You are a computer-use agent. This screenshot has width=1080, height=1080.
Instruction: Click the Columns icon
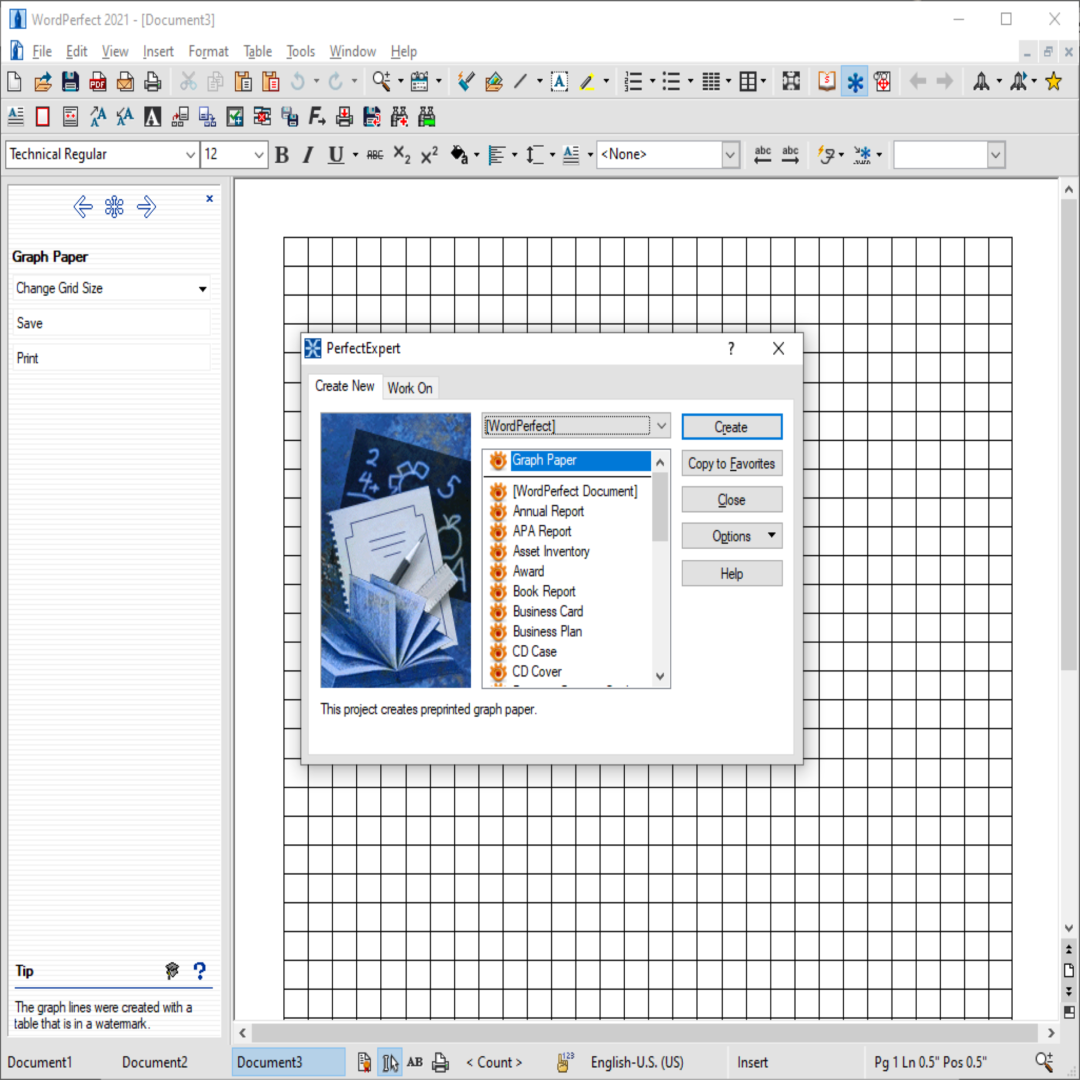click(711, 82)
